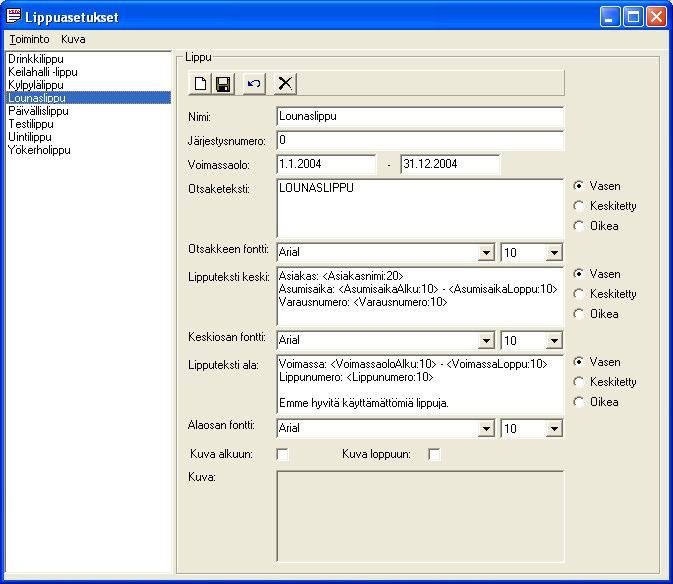
Task: Open the Kuva menu
Action: coord(73,39)
